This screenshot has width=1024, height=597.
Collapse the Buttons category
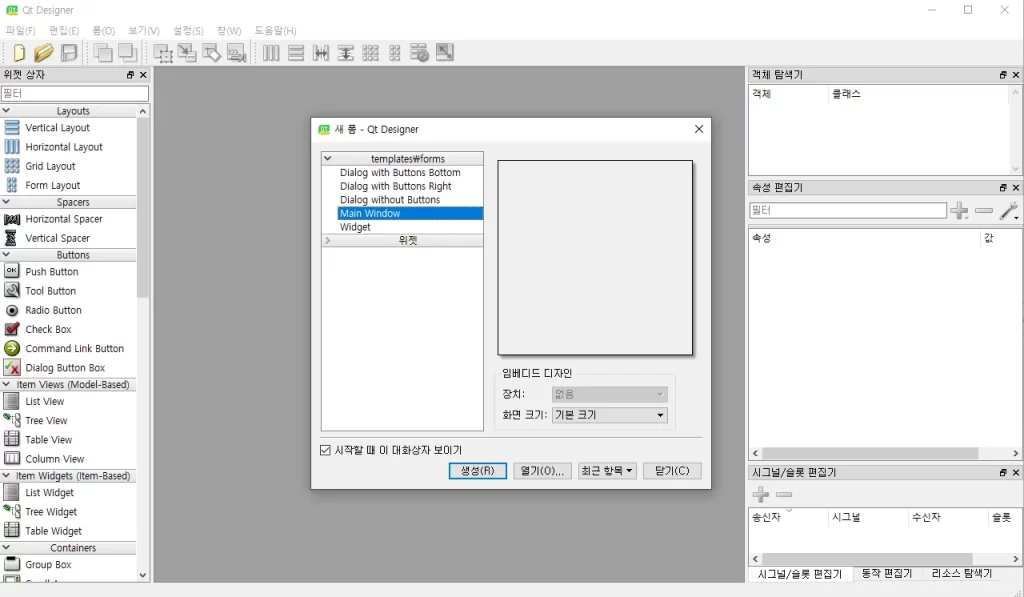point(7,255)
